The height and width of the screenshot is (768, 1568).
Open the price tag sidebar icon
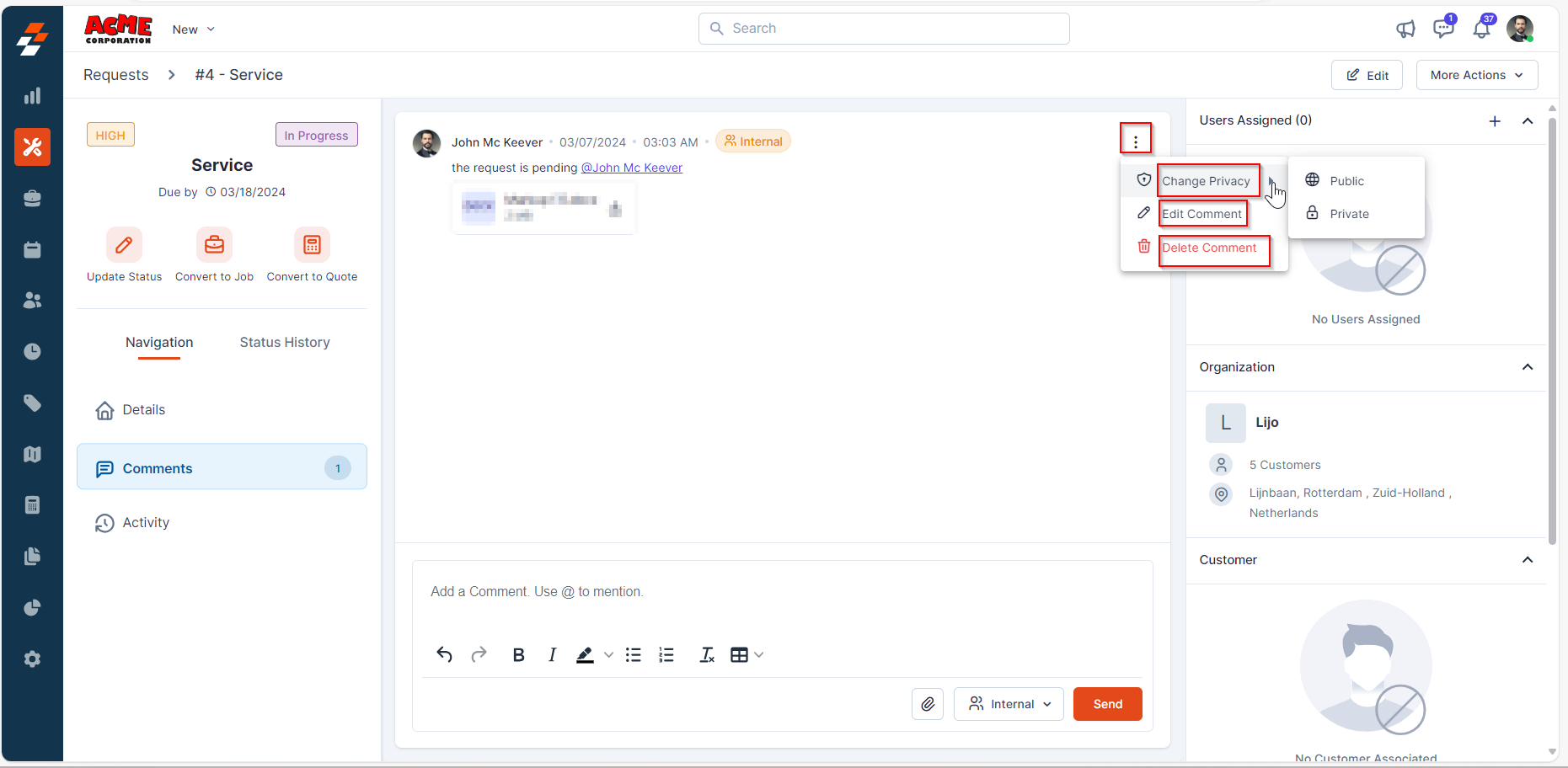(32, 403)
